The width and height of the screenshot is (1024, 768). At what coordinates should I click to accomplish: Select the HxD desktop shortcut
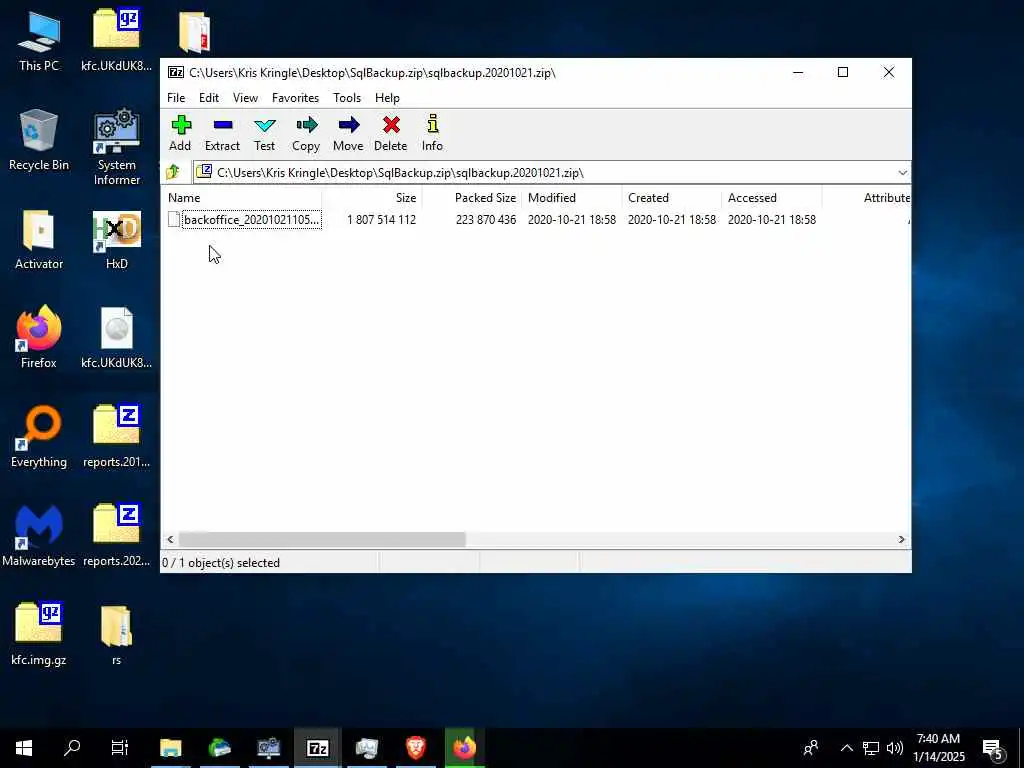pos(116,239)
